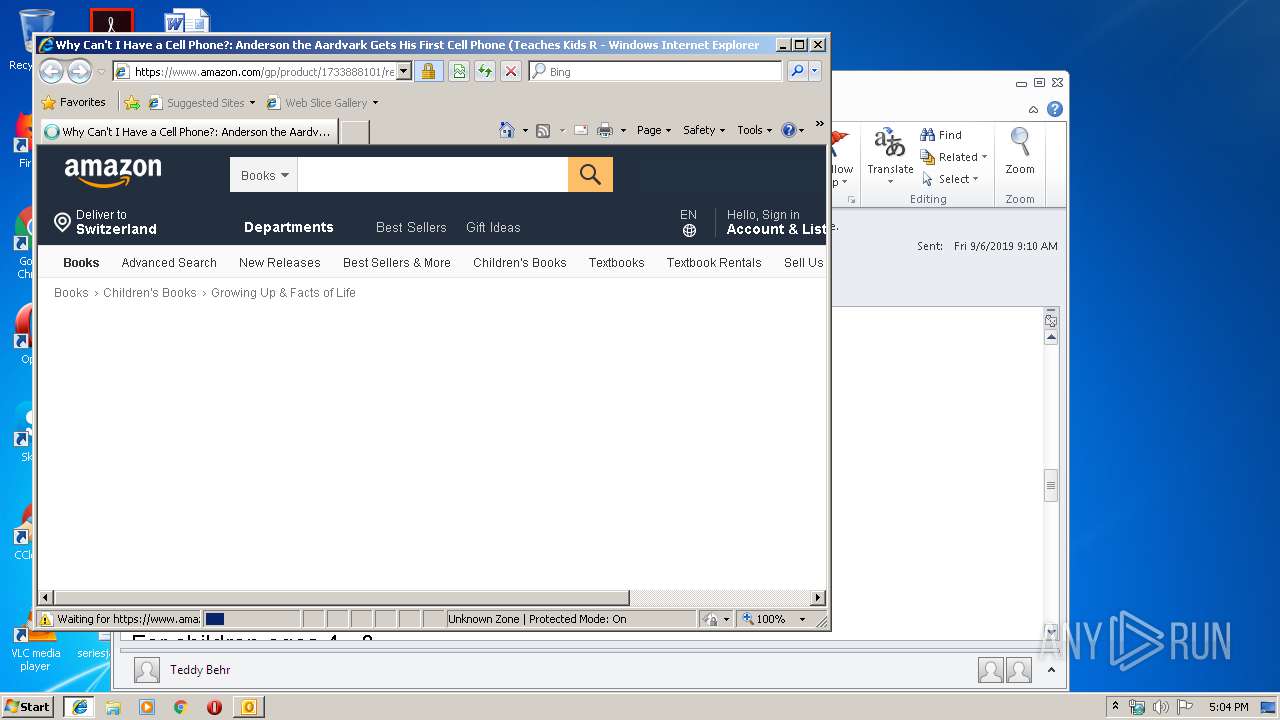1280x720 pixels.
Task: Click Find binoculars in Outlook ribbon
Action: pyautogui.click(x=941, y=135)
